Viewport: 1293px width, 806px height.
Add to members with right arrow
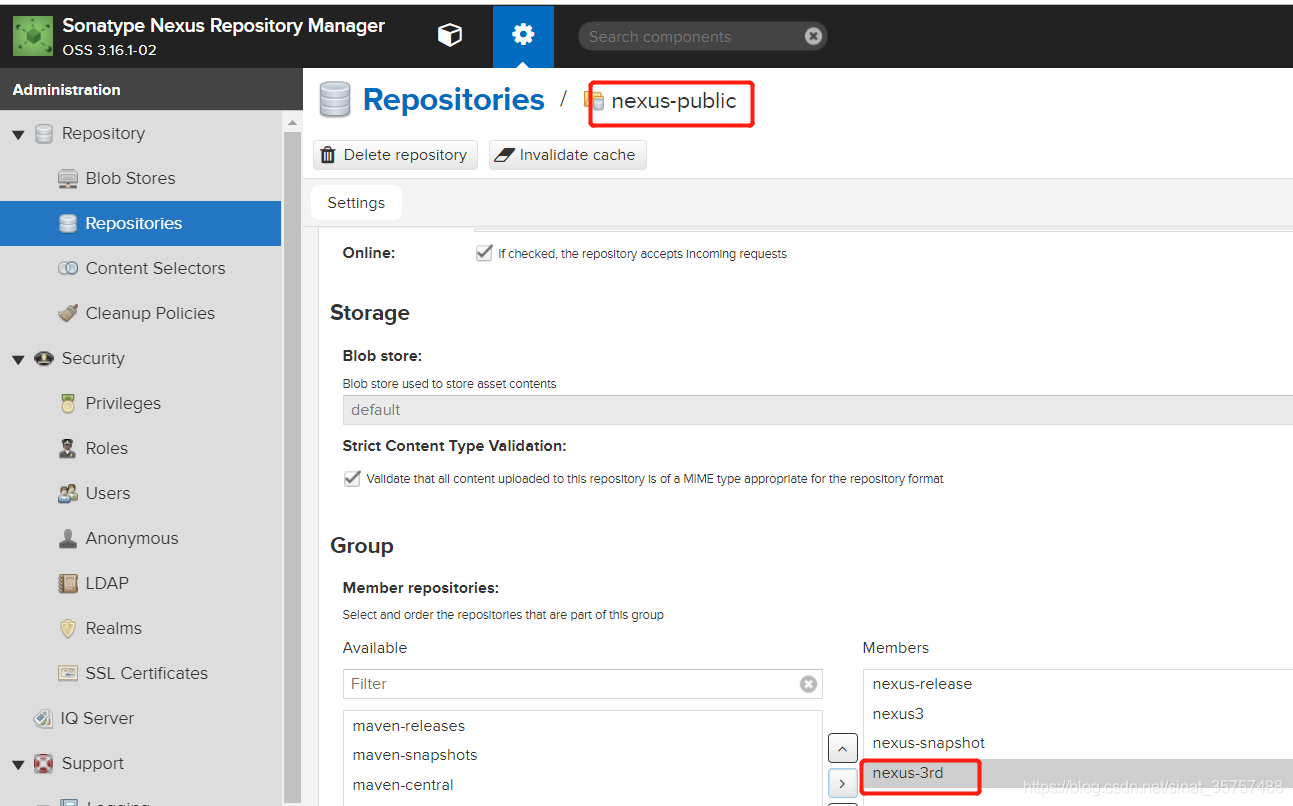pos(842,784)
